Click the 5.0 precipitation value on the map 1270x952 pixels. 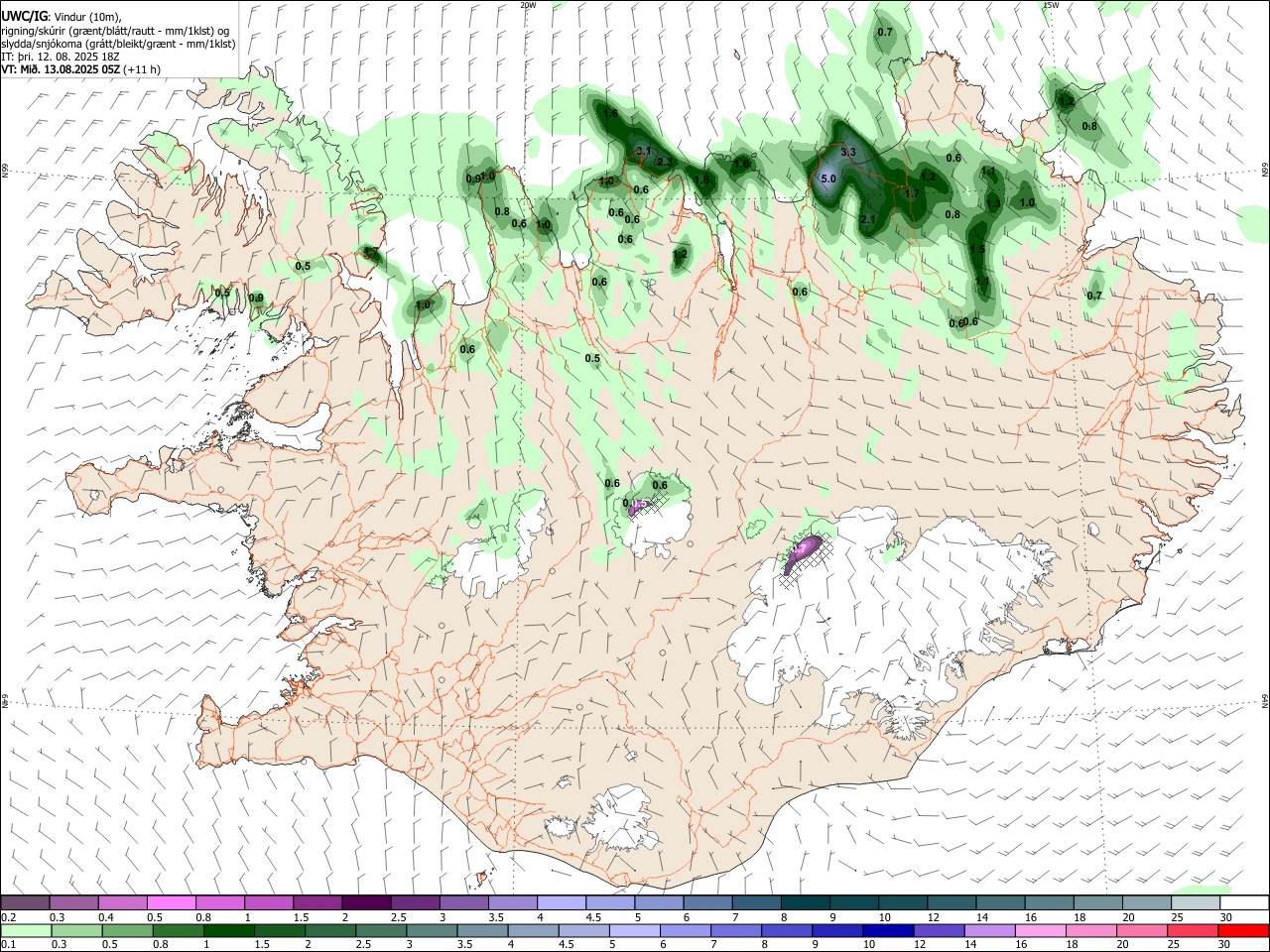829,178
